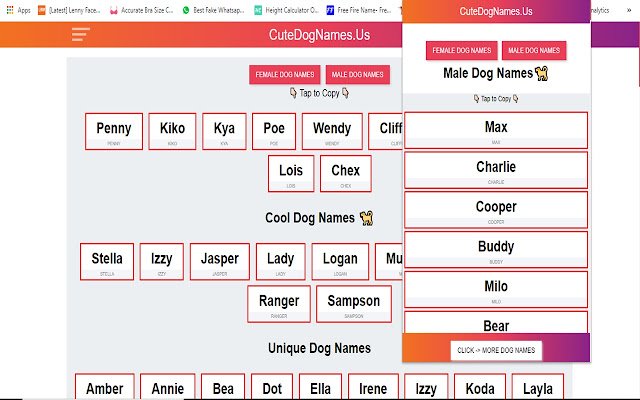The image size is (640, 400).
Task: Copy the name Irene
Action: [x=373, y=387]
